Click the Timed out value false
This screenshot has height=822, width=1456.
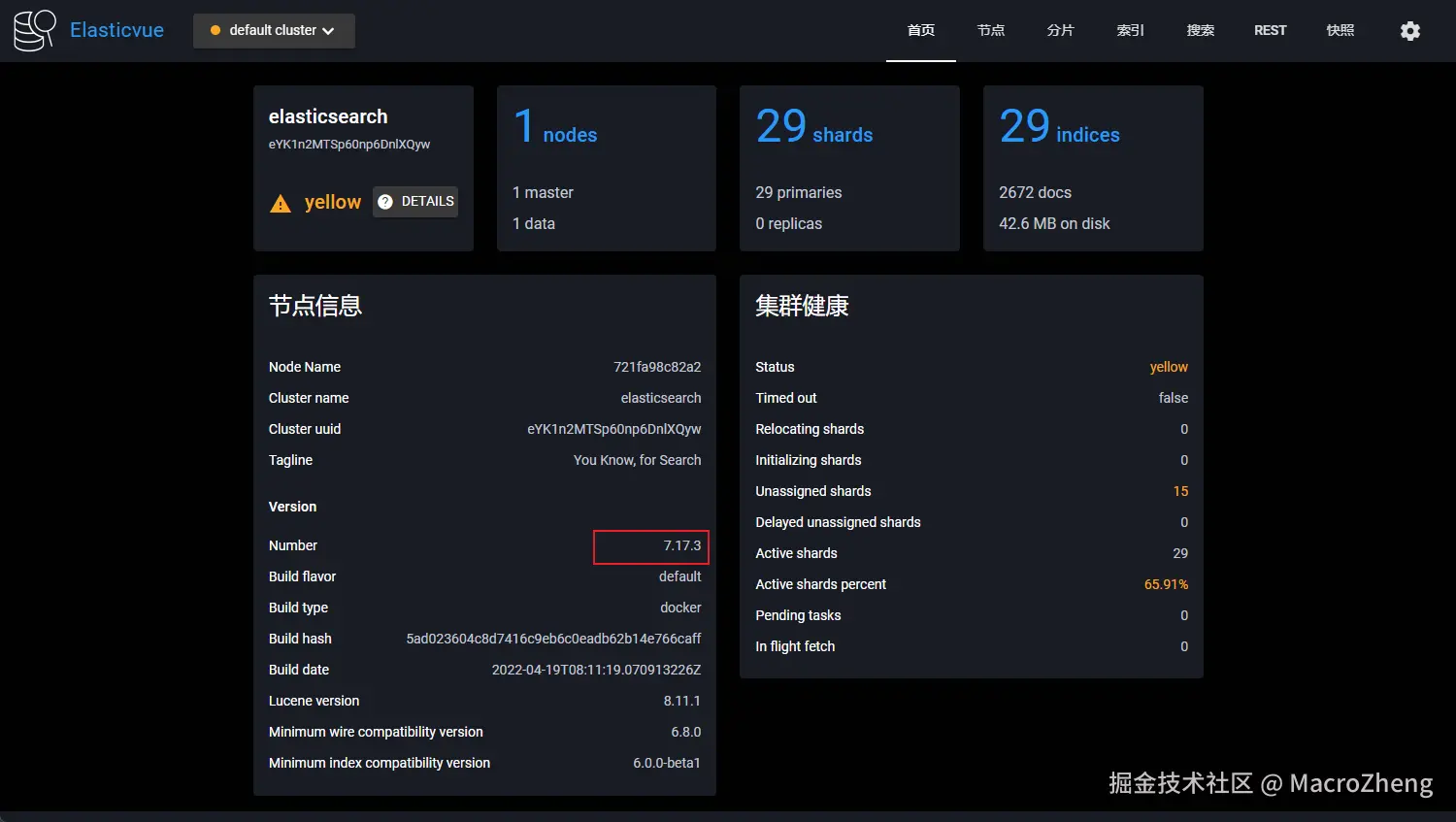pos(1174,398)
